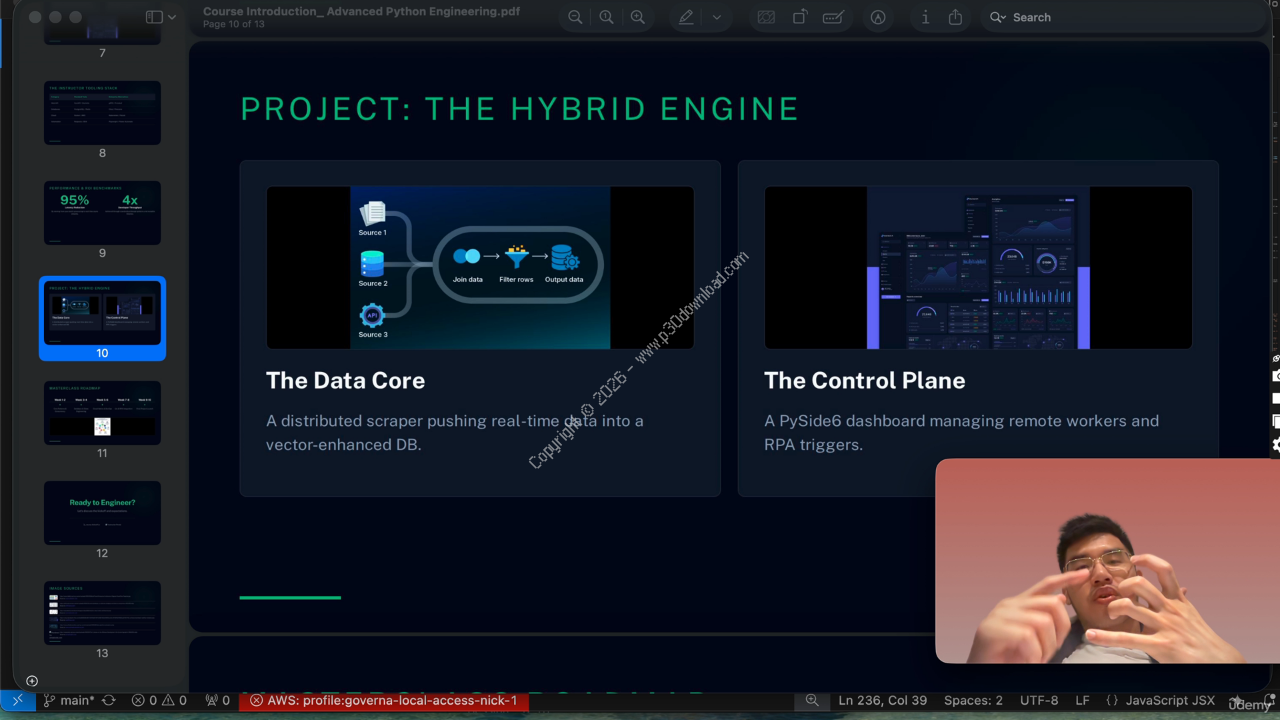Click the Data Core pipeline diagram image
The width and height of the screenshot is (1280, 720).
click(x=480, y=268)
